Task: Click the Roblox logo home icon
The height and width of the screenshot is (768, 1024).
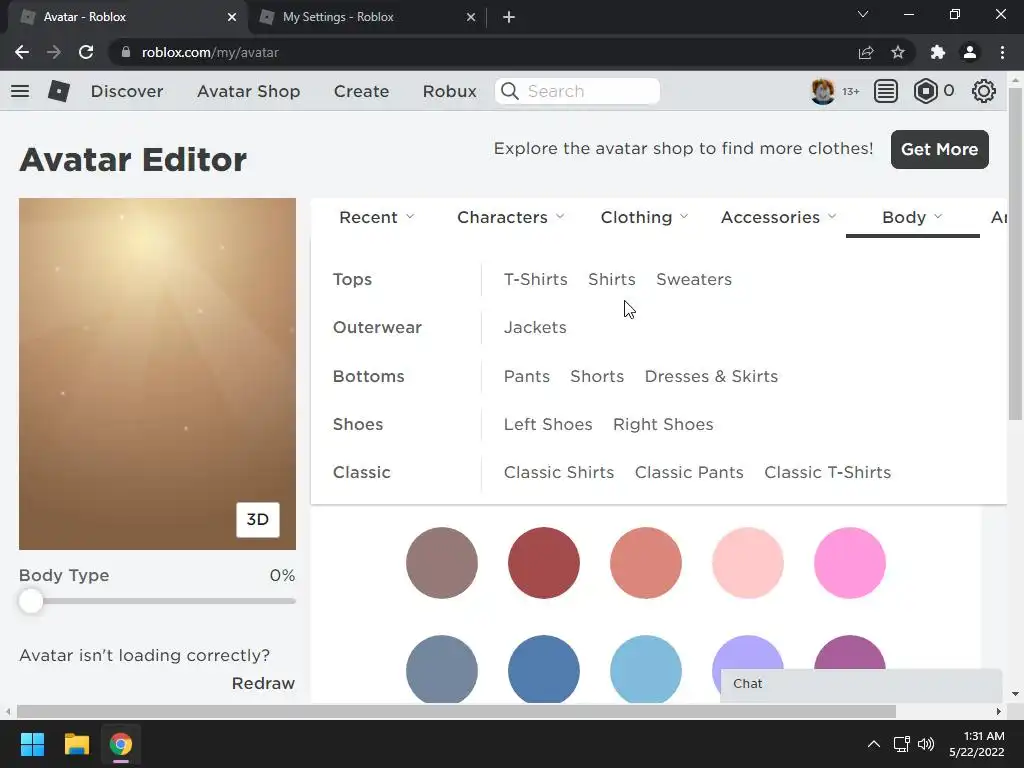Action: point(59,91)
